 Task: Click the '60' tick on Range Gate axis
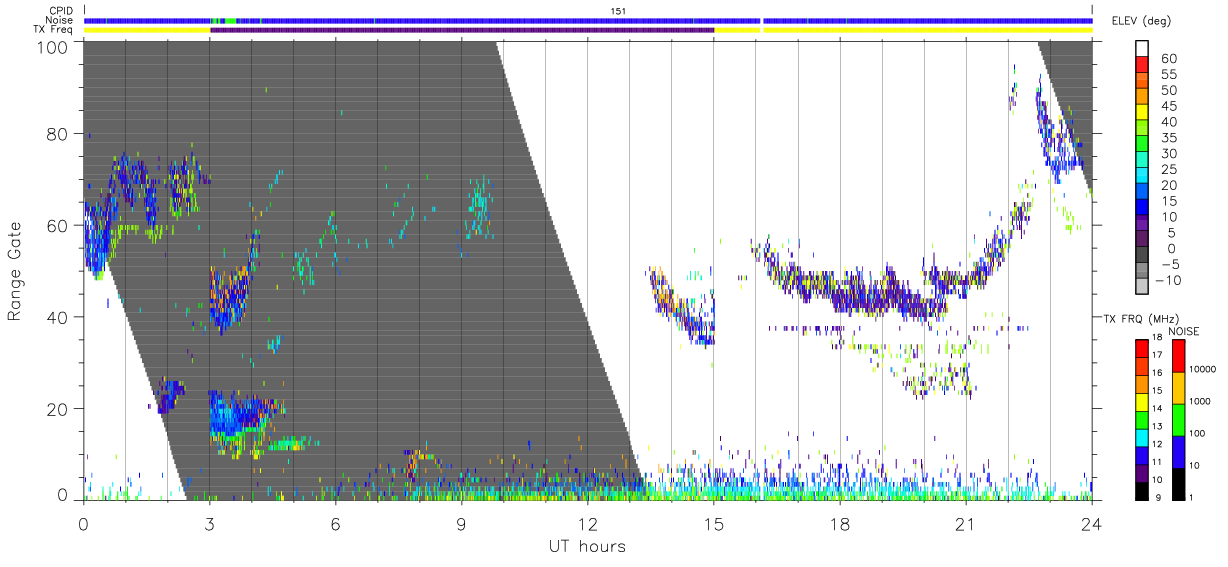pos(56,226)
